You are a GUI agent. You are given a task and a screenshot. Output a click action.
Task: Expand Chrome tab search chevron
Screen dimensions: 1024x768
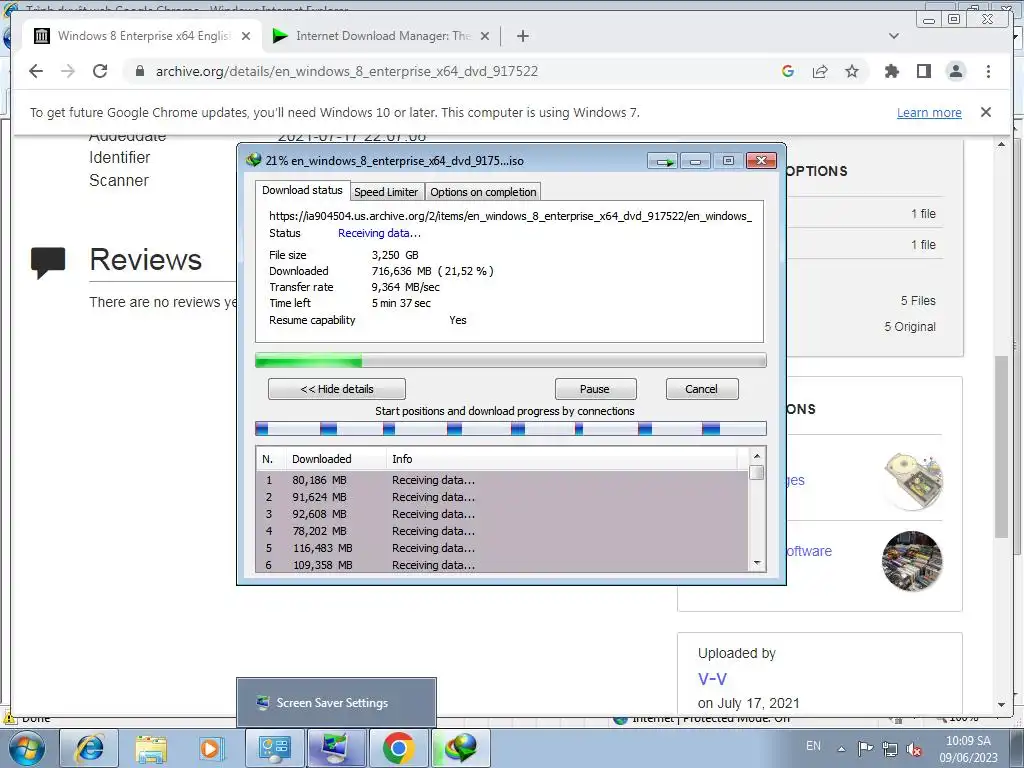[x=894, y=36]
